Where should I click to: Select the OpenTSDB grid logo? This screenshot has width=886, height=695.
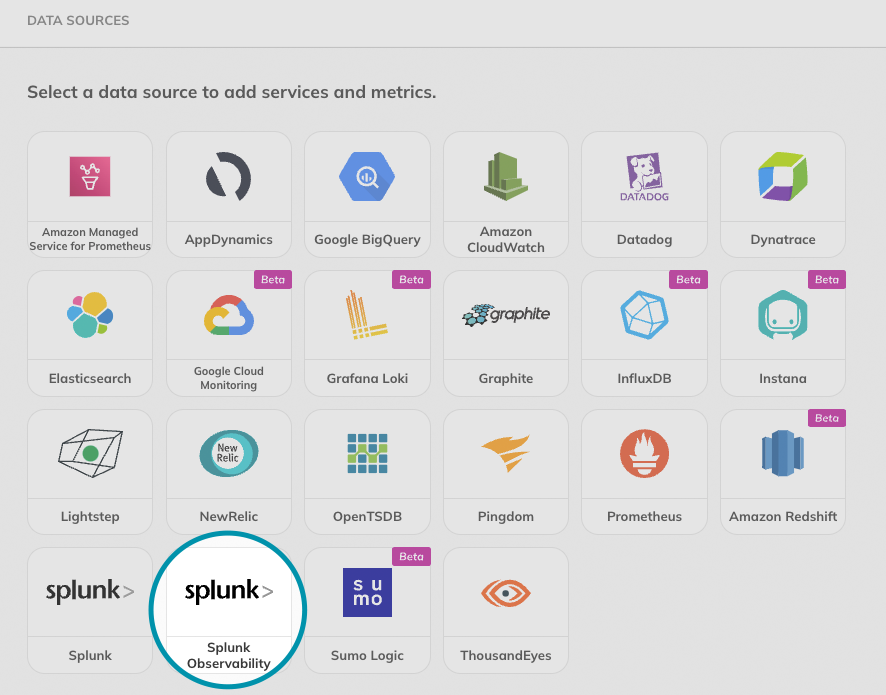pyautogui.click(x=367, y=453)
